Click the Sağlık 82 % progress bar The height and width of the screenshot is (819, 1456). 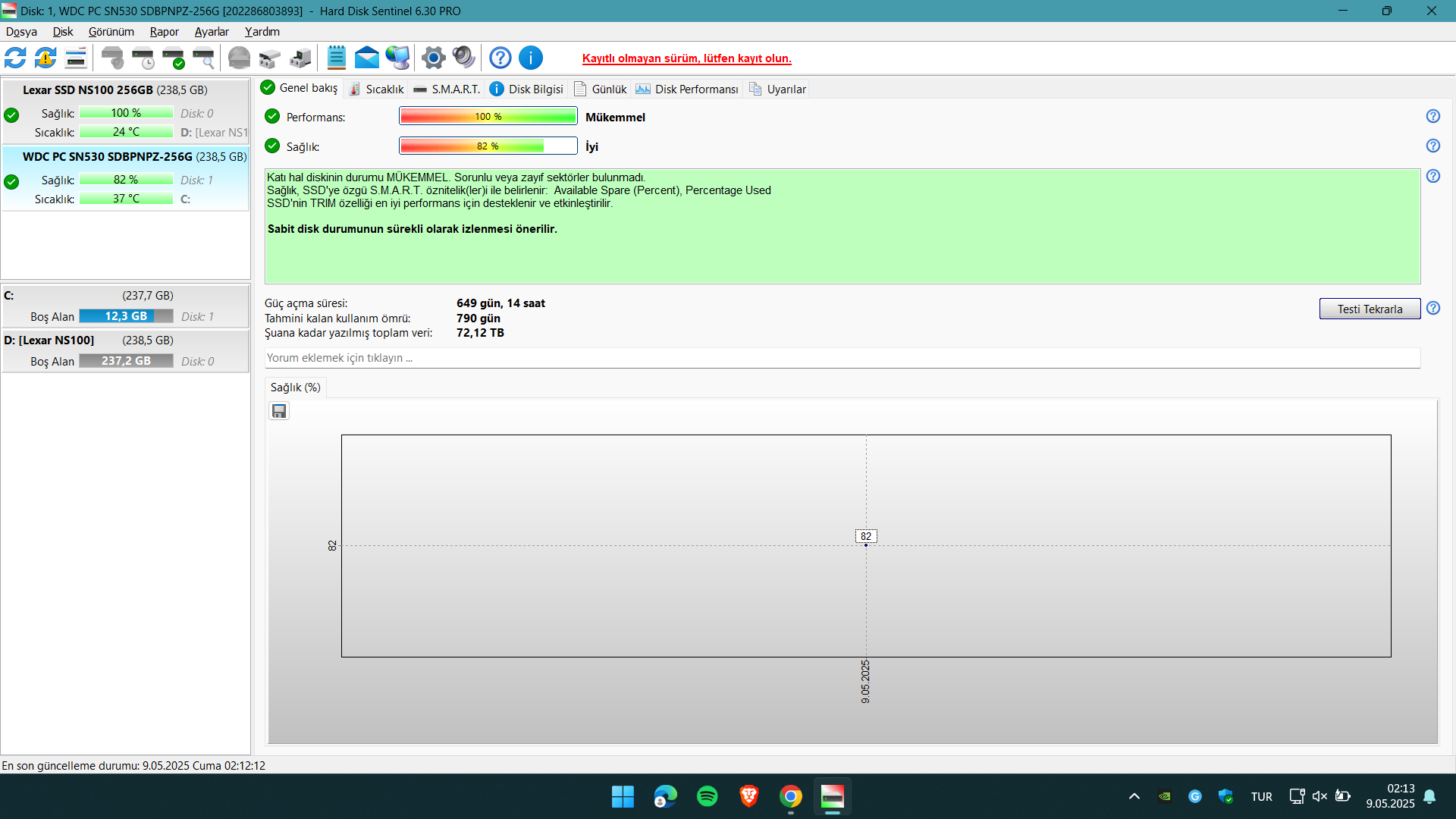pos(488,146)
